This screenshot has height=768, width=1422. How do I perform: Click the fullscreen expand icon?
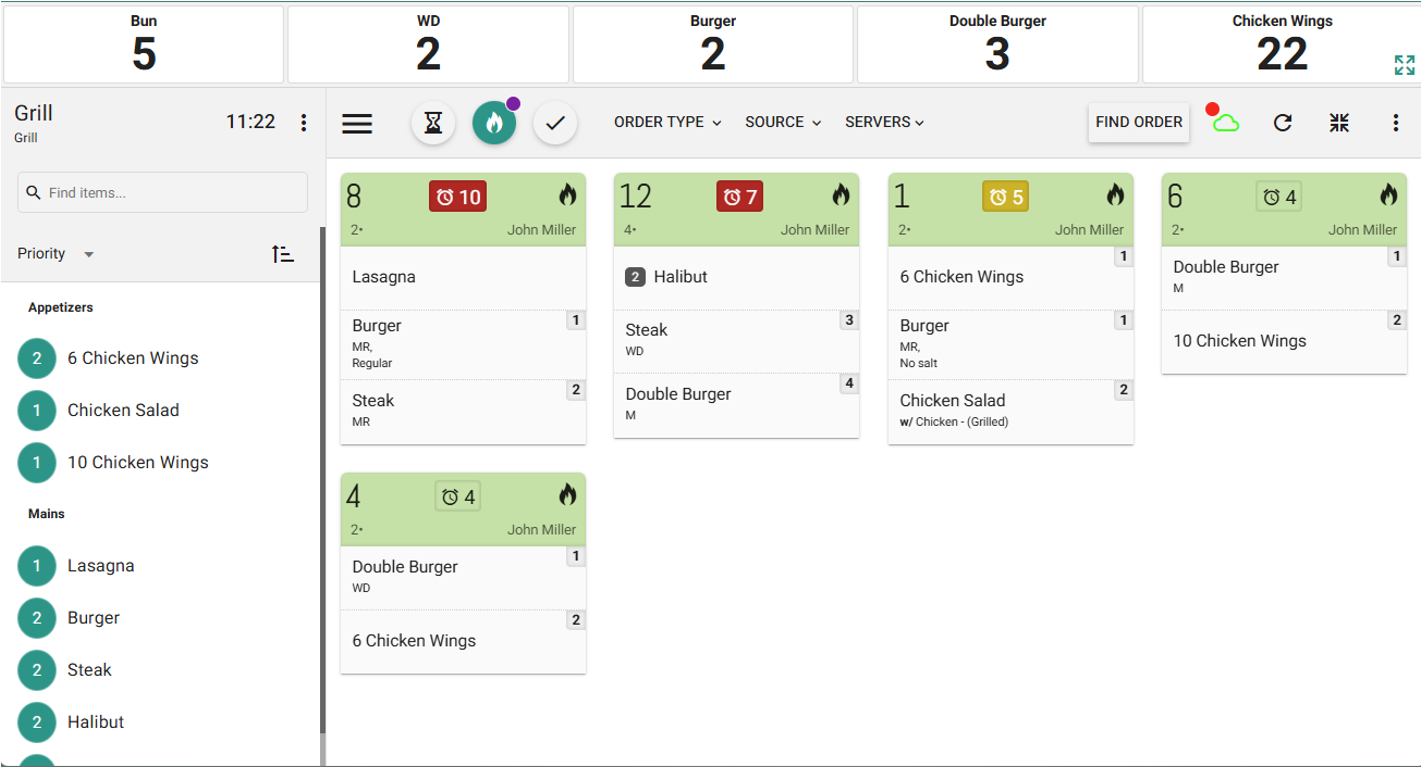pyautogui.click(x=1404, y=65)
